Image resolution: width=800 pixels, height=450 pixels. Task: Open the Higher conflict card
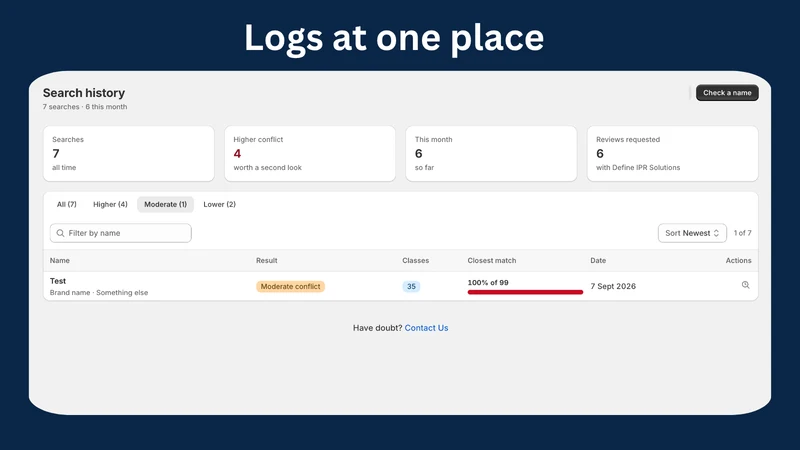pos(310,154)
